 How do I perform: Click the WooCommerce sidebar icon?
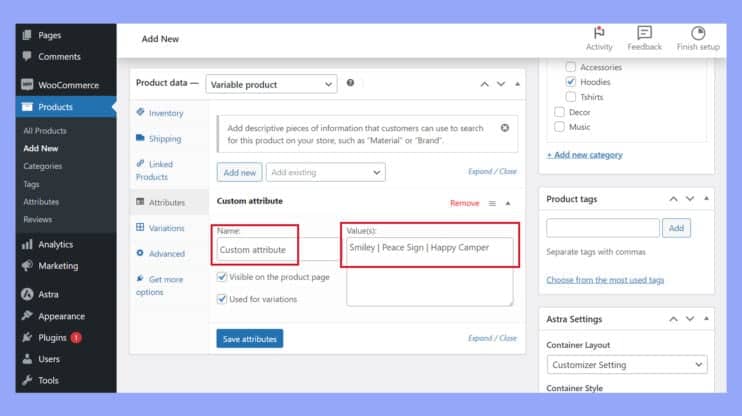[x=27, y=85]
